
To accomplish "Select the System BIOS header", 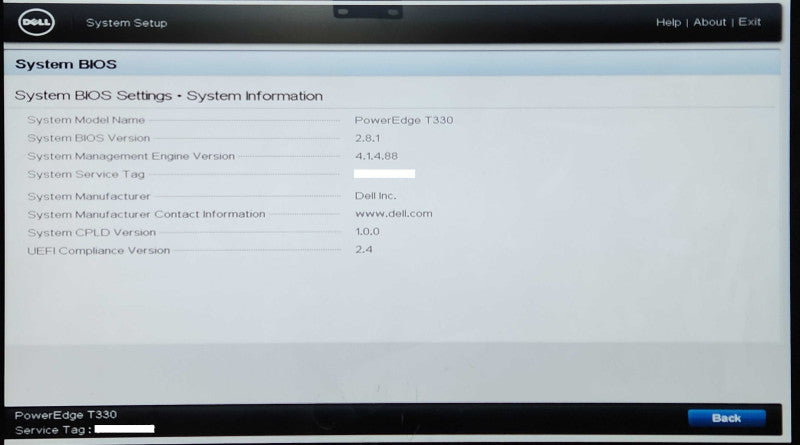I will coord(66,64).
